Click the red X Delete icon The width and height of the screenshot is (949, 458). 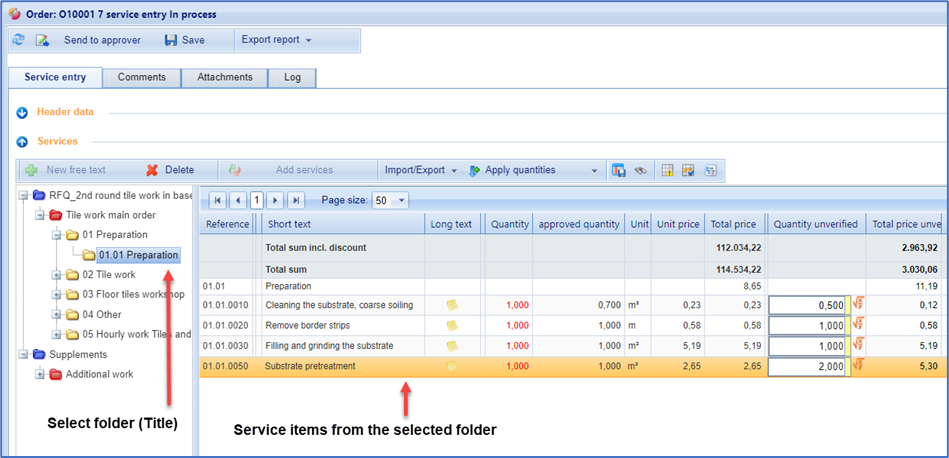152,170
